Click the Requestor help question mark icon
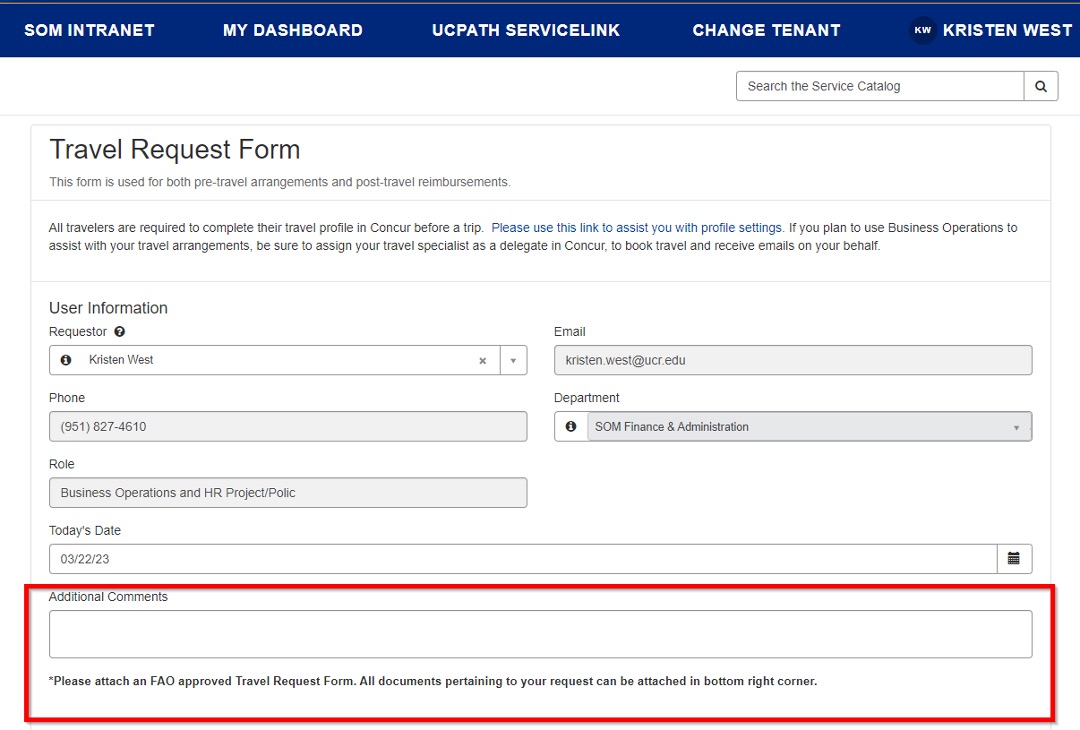Image resolution: width=1080 pixels, height=730 pixels. (120, 332)
